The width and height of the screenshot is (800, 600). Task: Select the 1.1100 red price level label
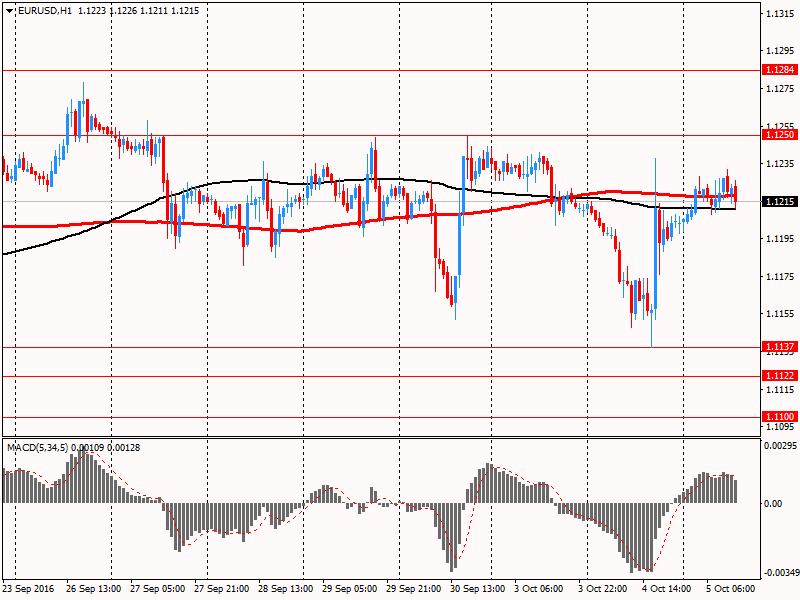point(780,417)
